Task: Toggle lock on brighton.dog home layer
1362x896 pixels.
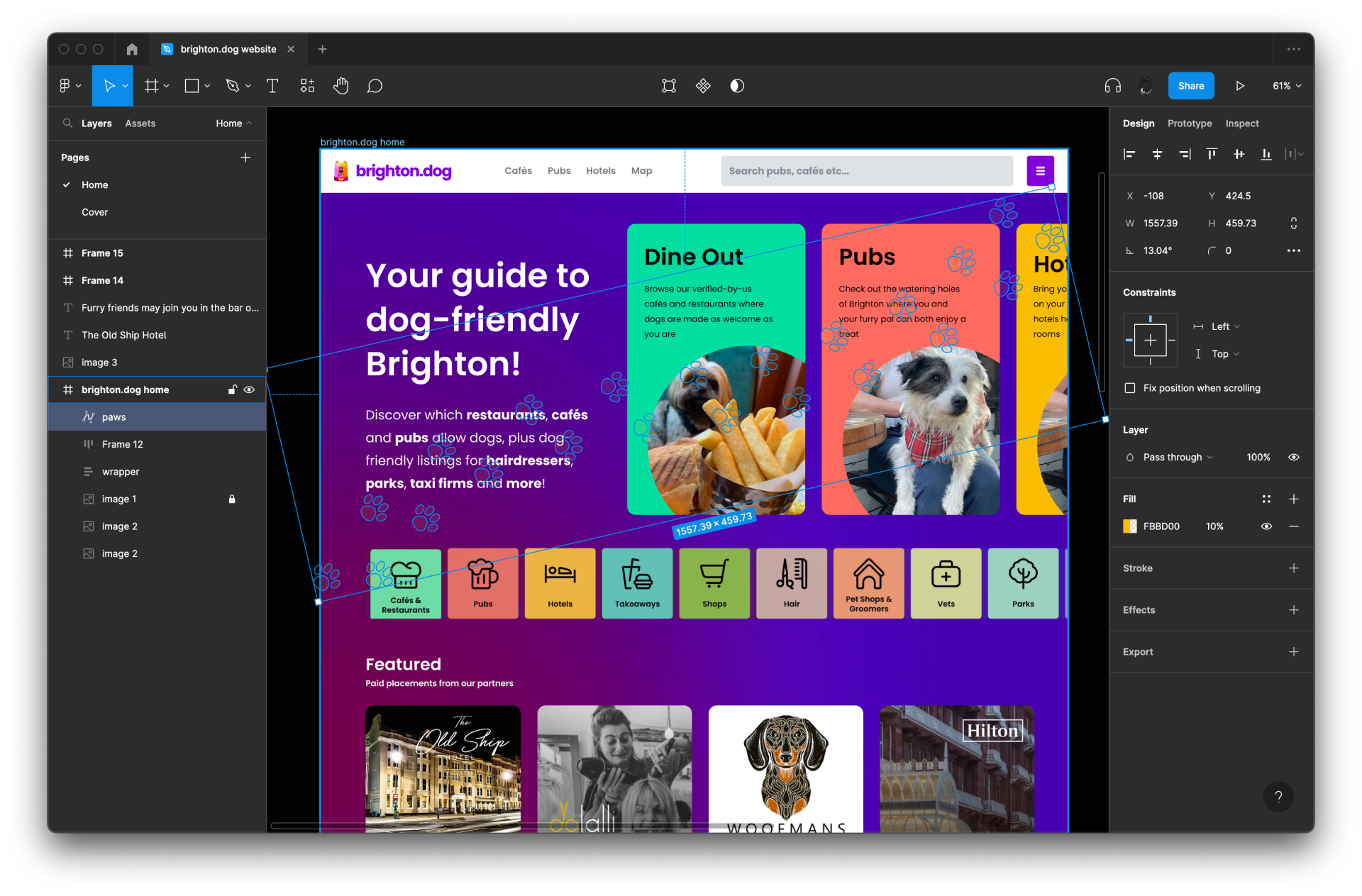Action: tap(232, 389)
